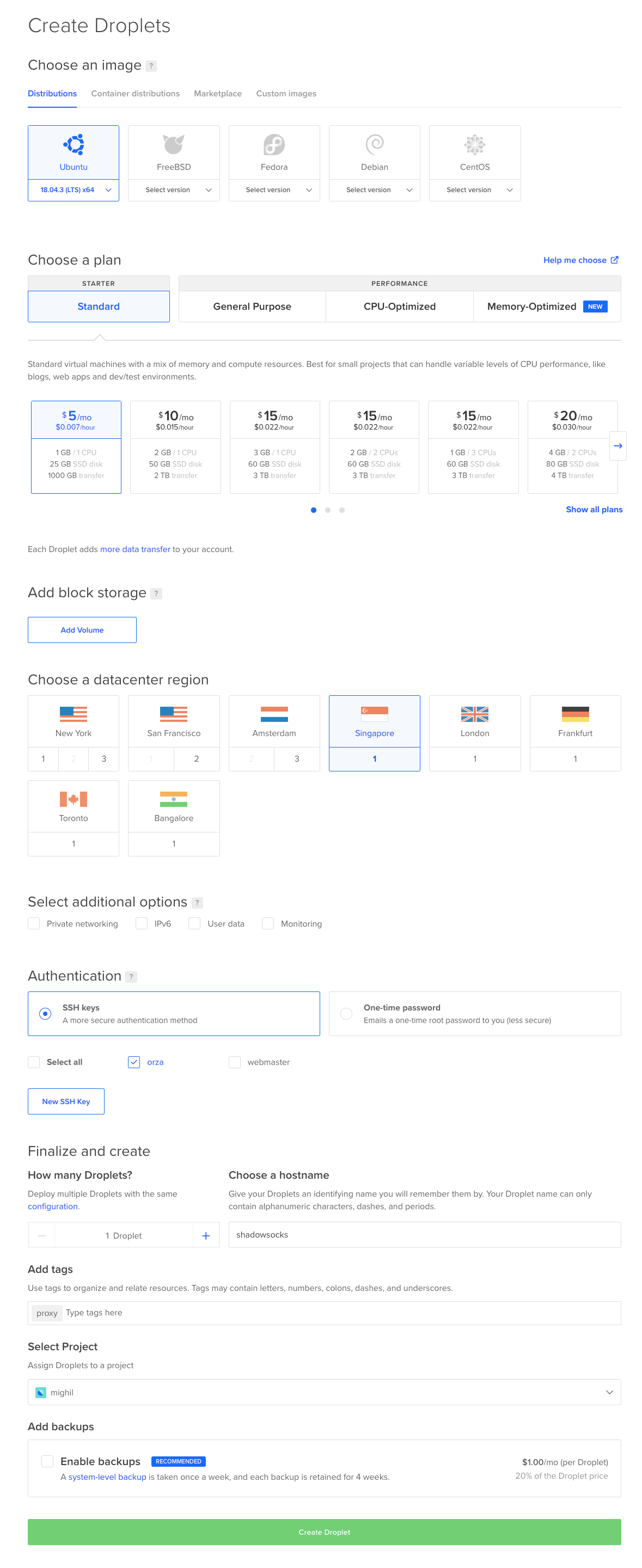Enable the Private networking checkbox
This screenshot has width=642, height=1568.
(x=34, y=923)
